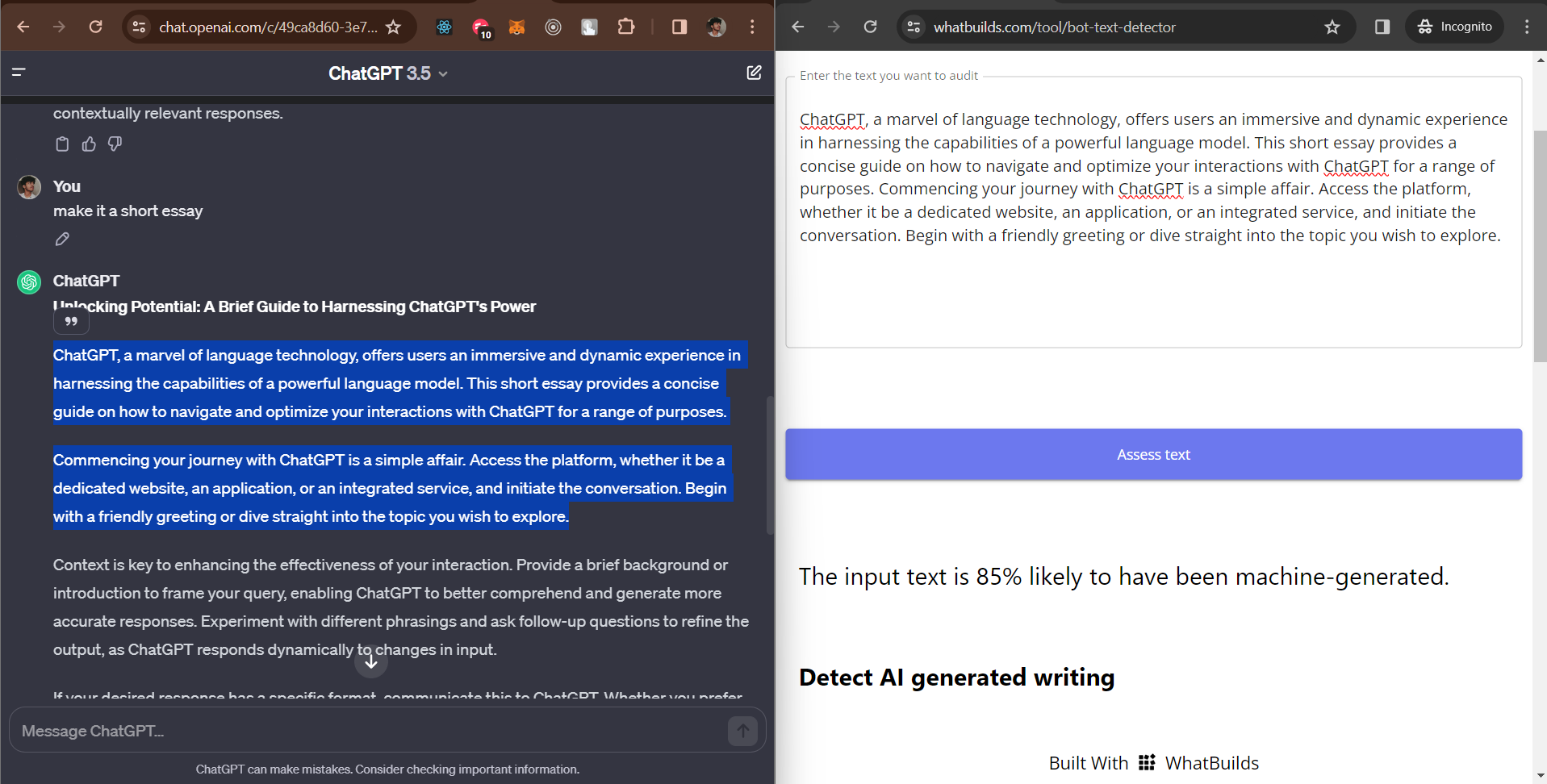The width and height of the screenshot is (1547, 784).
Task: Bookmark the whatbuilds page with star icon
Action: (1332, 27)
